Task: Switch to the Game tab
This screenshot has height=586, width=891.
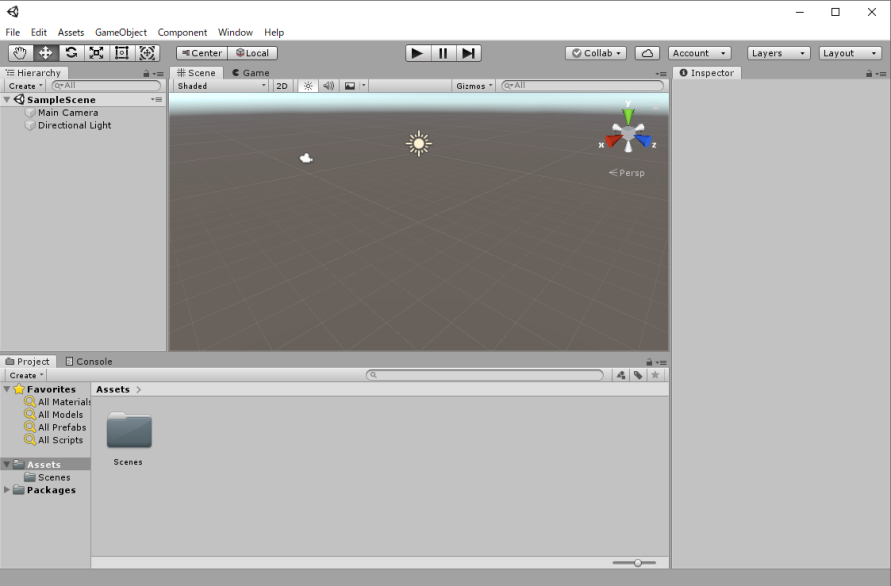Action: pos(251,73)
